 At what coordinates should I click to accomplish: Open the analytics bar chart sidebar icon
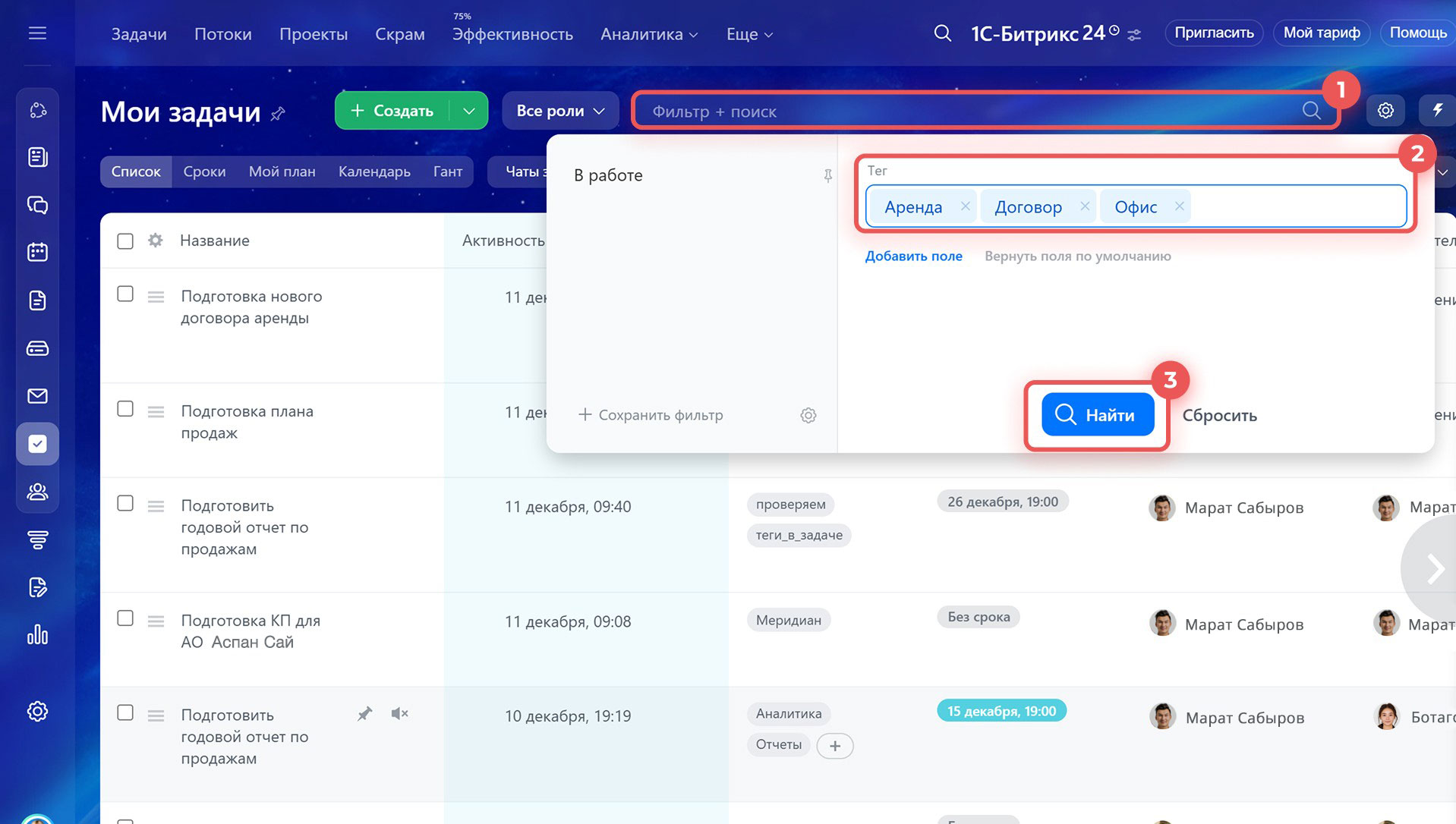[37, 635]
